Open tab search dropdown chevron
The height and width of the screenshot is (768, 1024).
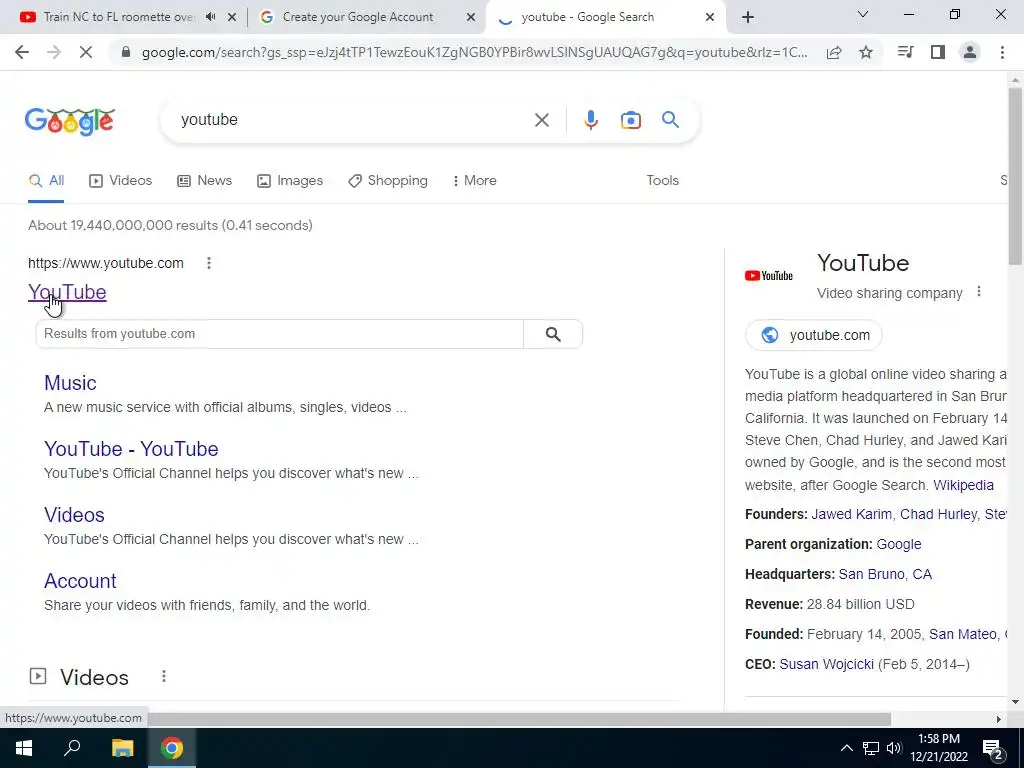coord(863,14)
